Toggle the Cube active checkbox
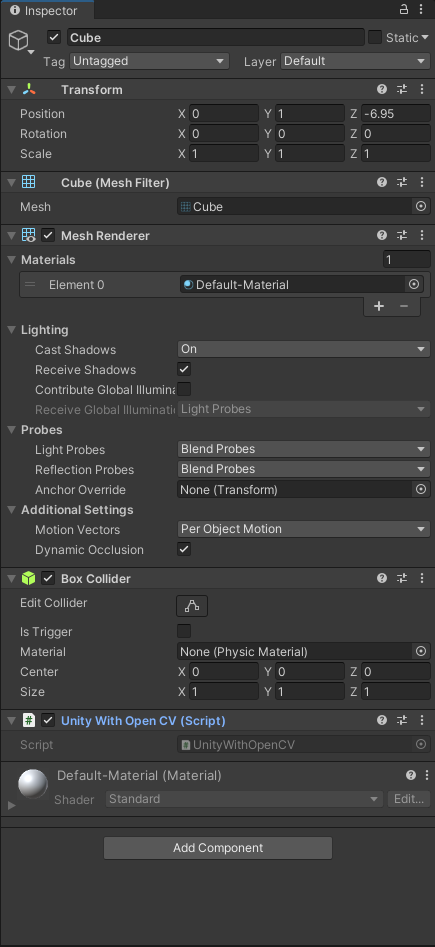This screenshot has width=435, height=947. click(x=54, y=37)
